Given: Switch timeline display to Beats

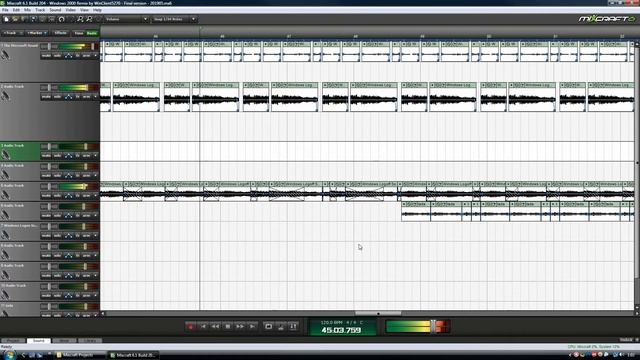Looking at the screenshot, I should [x=91, y=33].
